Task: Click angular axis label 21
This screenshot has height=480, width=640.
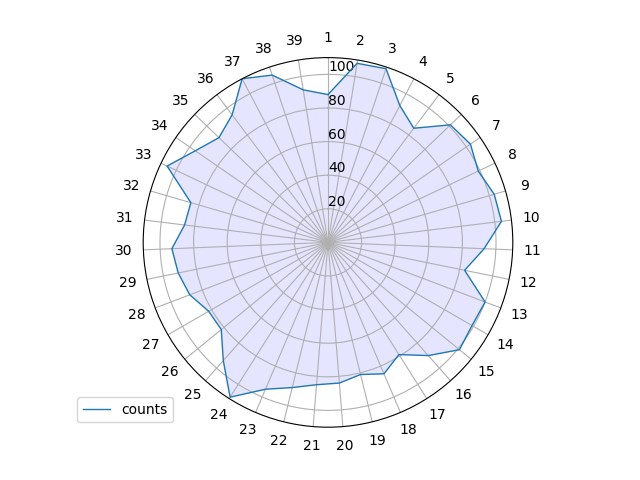Action: point(311,446)
